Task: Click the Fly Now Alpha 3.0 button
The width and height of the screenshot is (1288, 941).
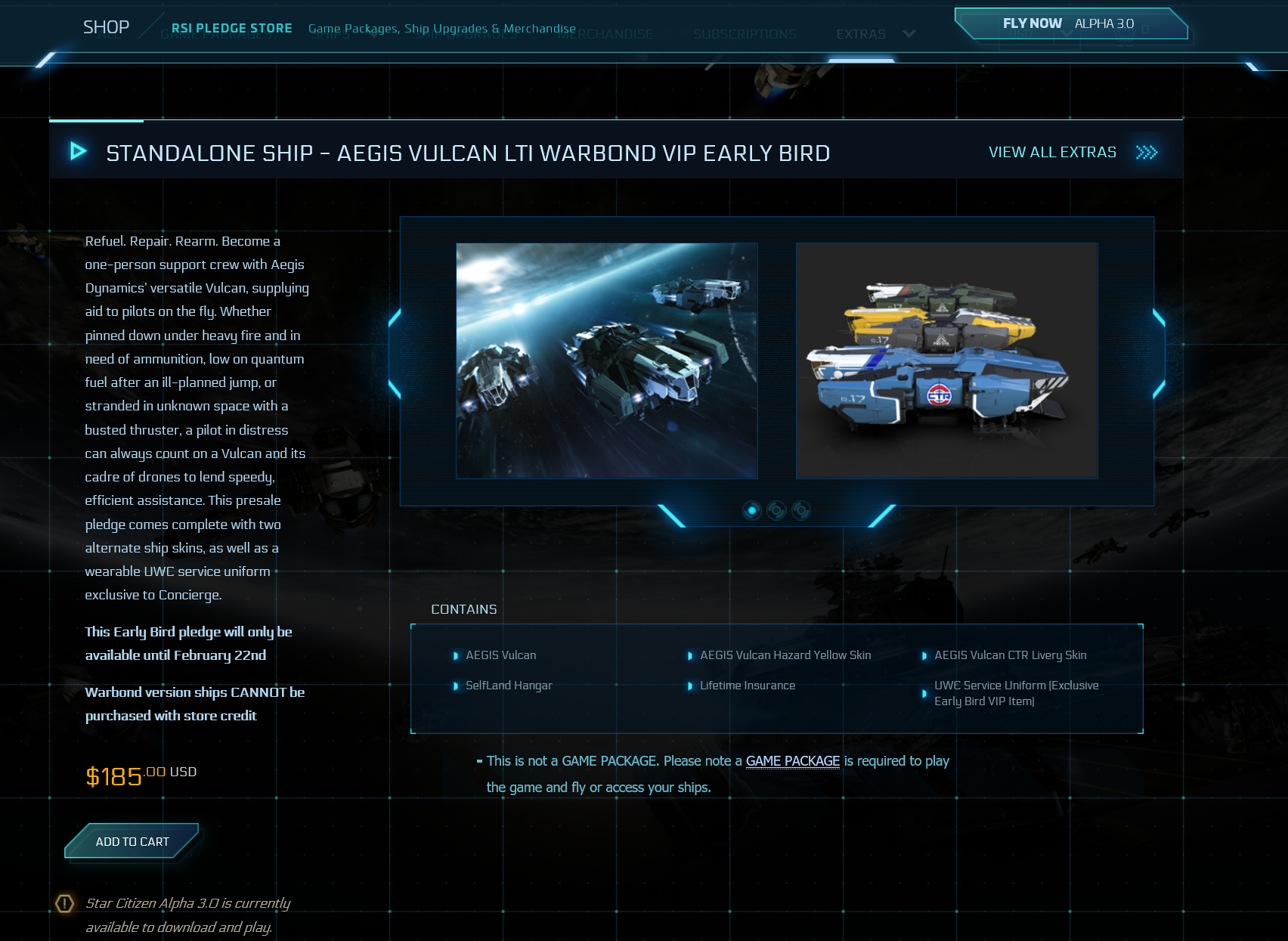Action: 1069,23
